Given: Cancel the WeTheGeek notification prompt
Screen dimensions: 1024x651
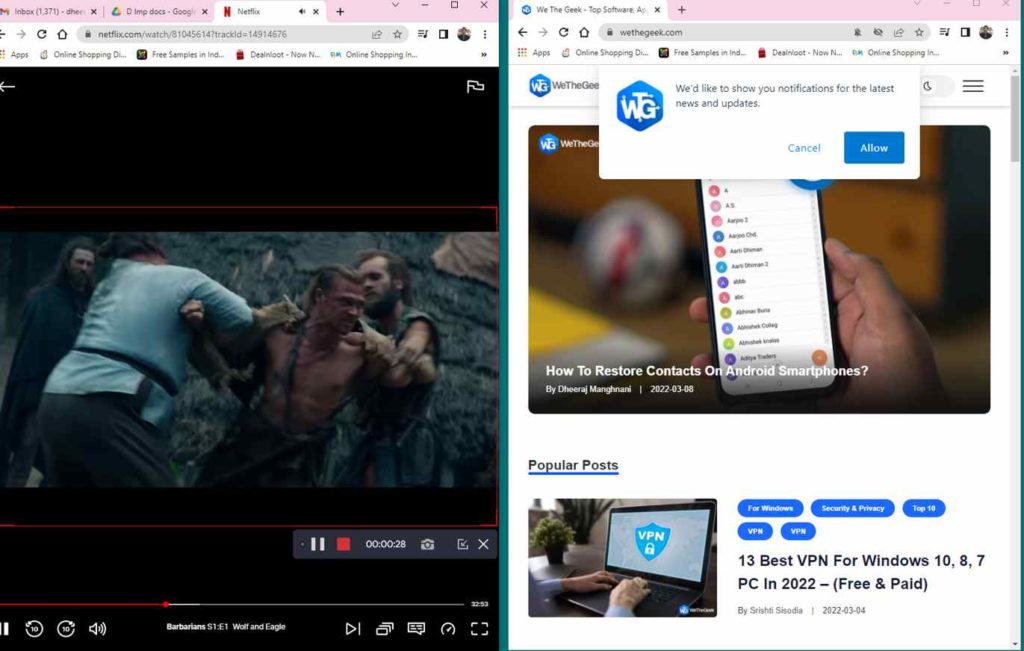Looking at the screenshot, I should 804,148.
